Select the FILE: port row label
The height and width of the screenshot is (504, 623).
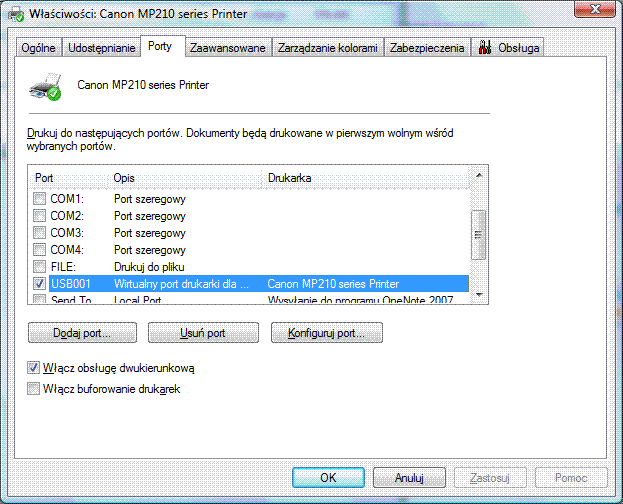coord(63,267)
